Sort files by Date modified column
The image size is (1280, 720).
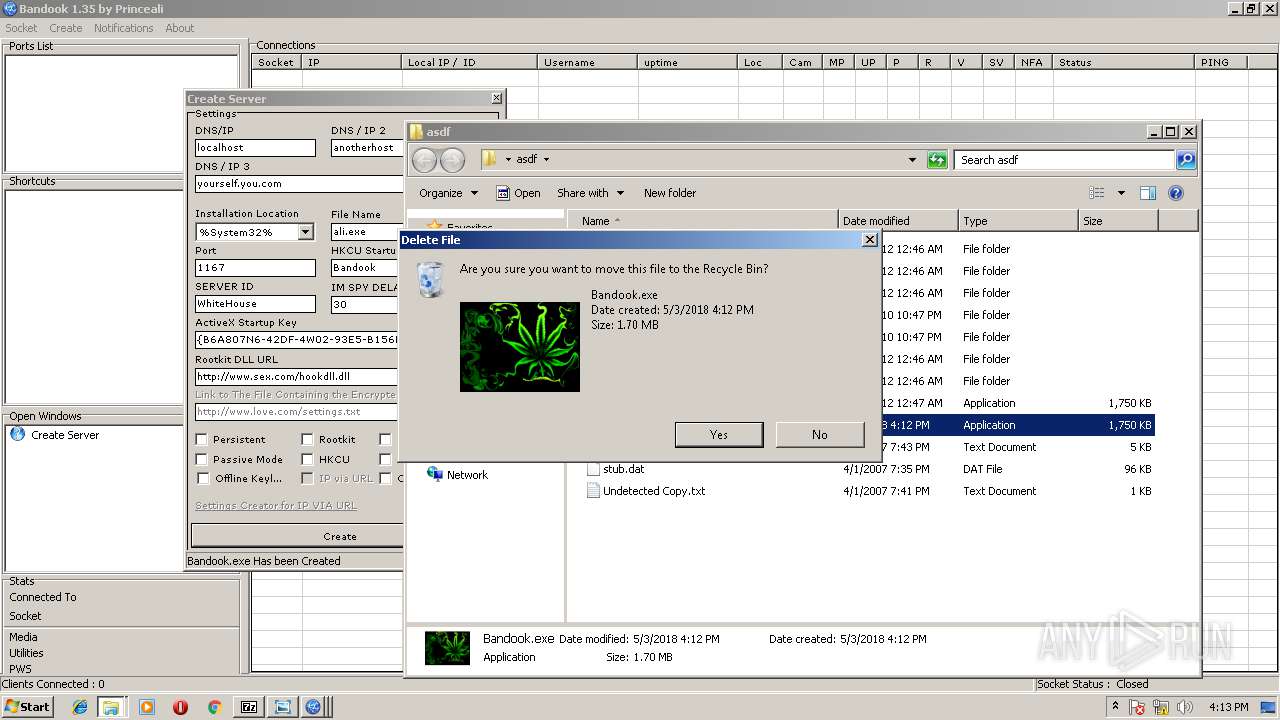click(898, 221)
